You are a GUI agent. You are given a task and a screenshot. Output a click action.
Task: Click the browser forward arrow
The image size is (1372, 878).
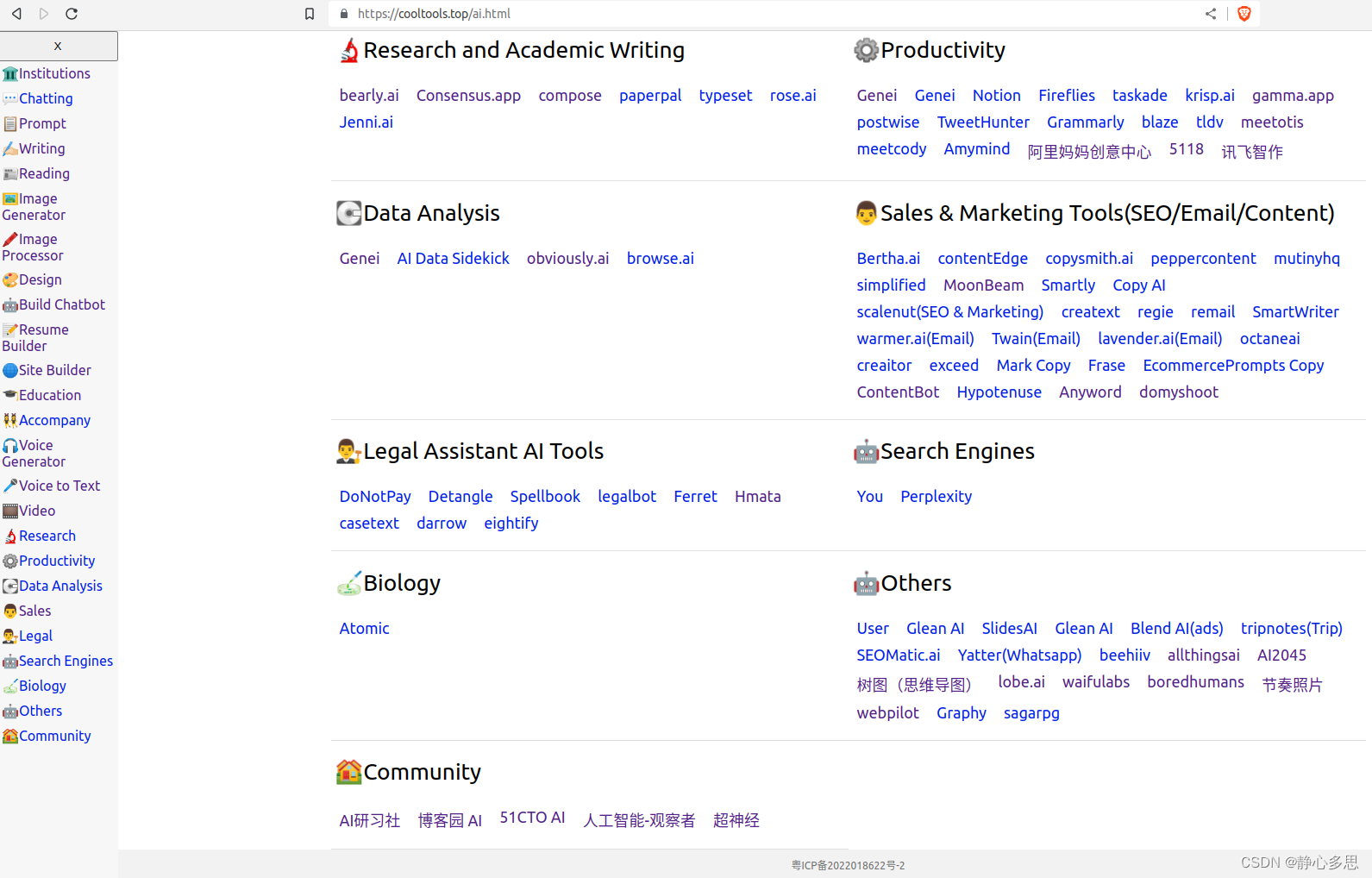point(44,14)
